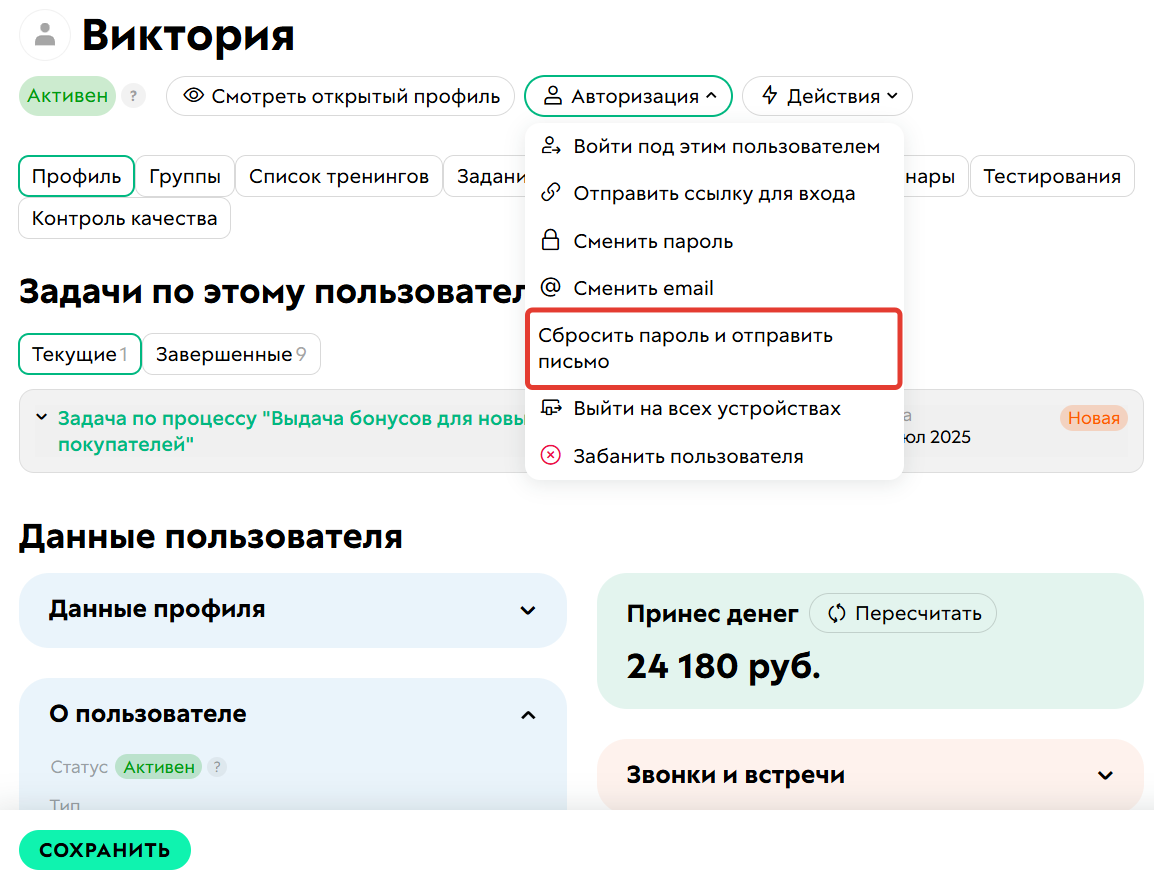Click the chain-link icon beside «Отправить ссылку для входа»

[551, 193]
